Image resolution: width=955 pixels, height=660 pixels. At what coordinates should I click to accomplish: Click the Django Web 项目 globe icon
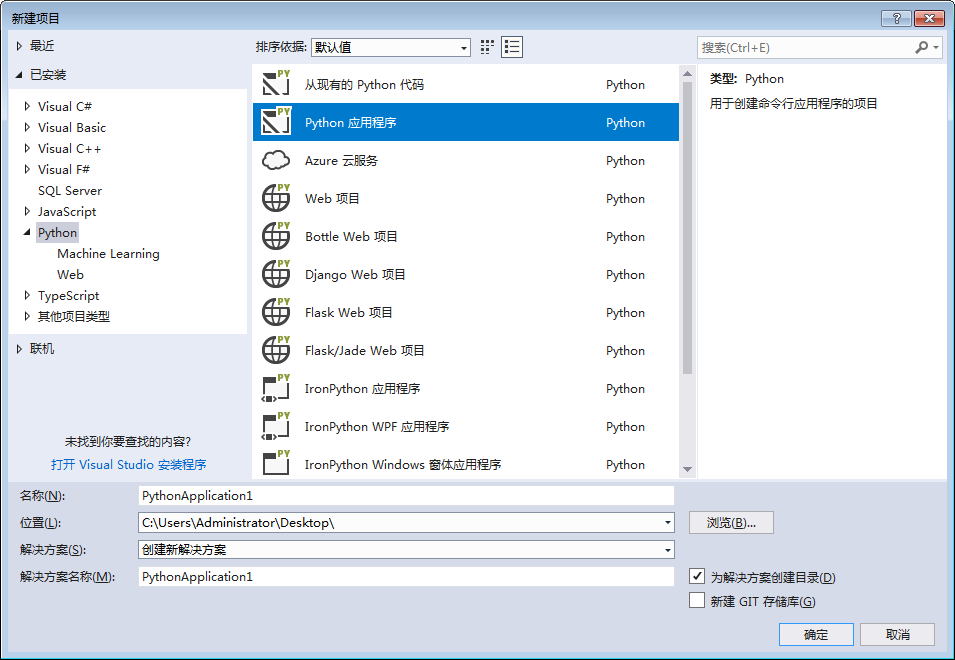pos(276,274)
